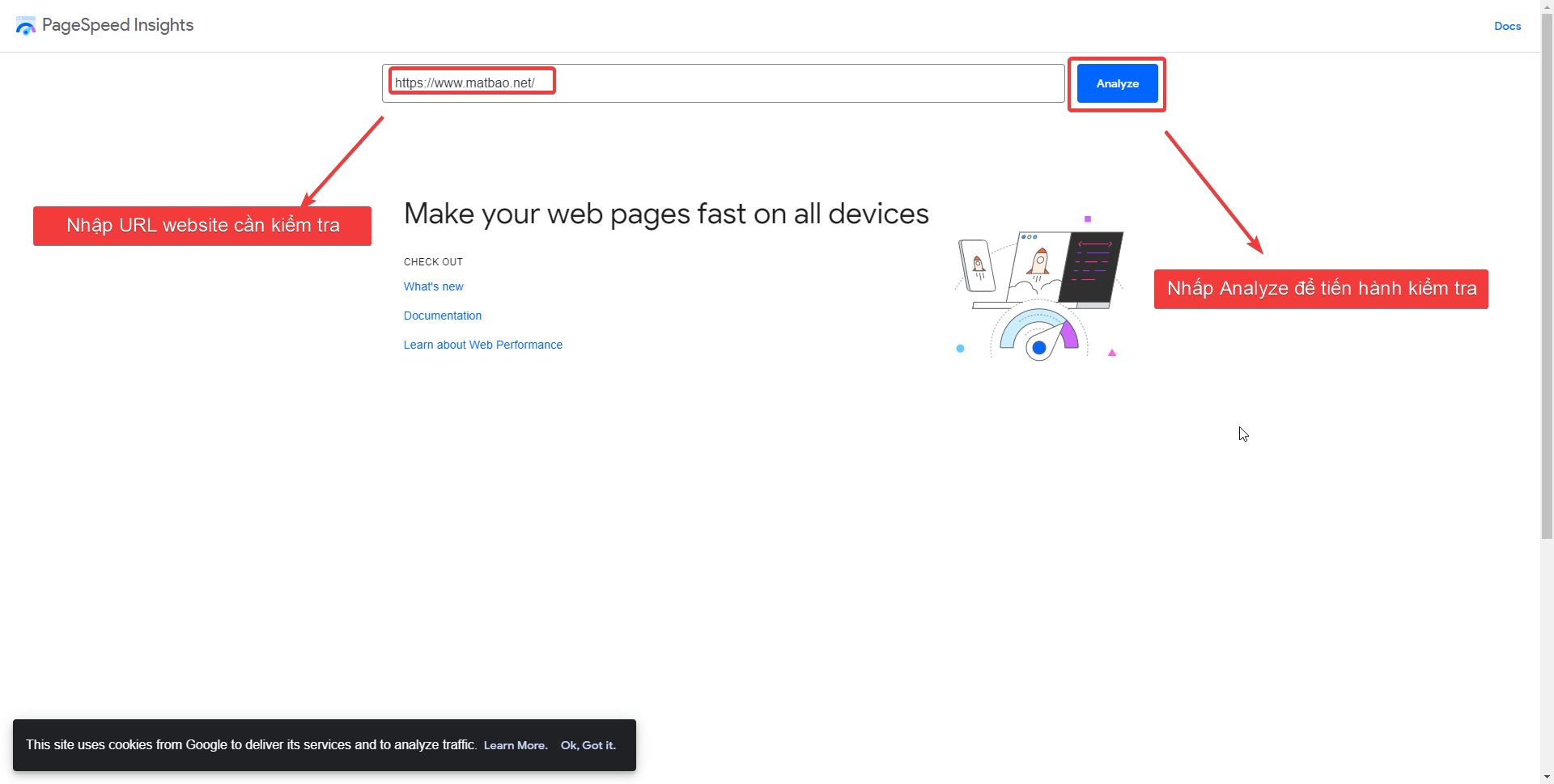Click the CHECK OUT label

pyautogui.click(x=433, y=262)
